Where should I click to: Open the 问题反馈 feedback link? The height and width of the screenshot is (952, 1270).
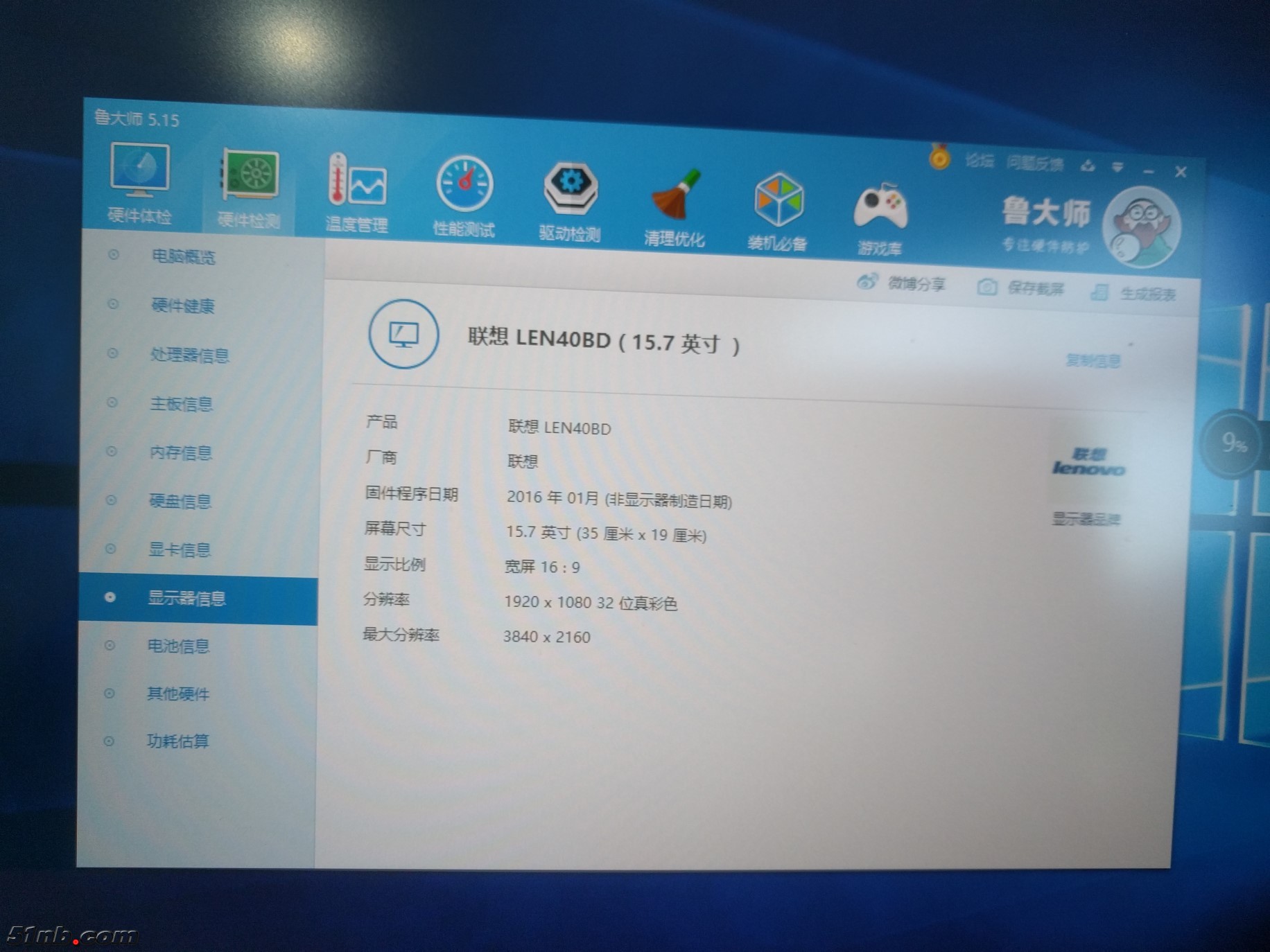click(x=1034, y=164)
